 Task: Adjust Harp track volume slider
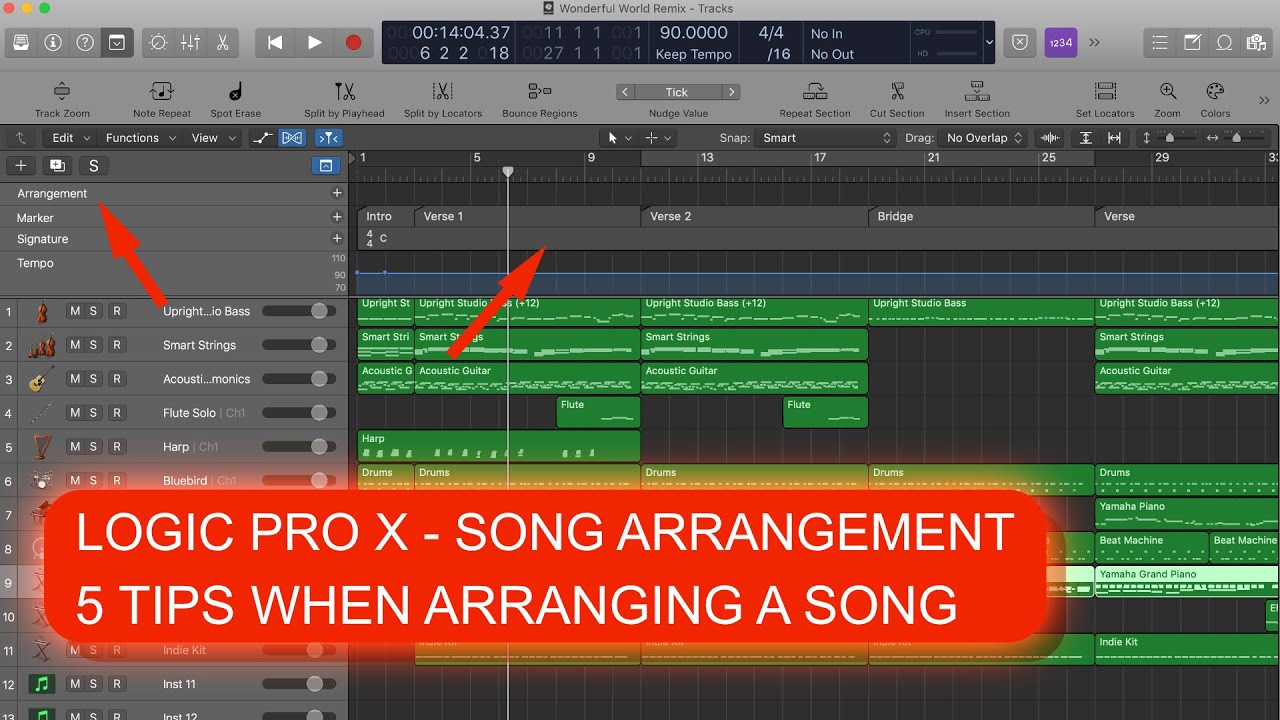tap(300, 447)
